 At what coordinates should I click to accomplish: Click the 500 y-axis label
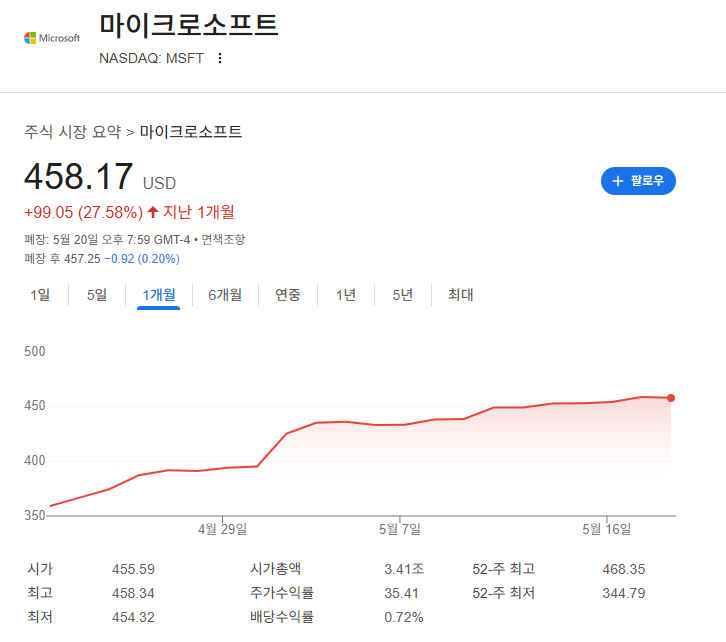tap(35, 351)
